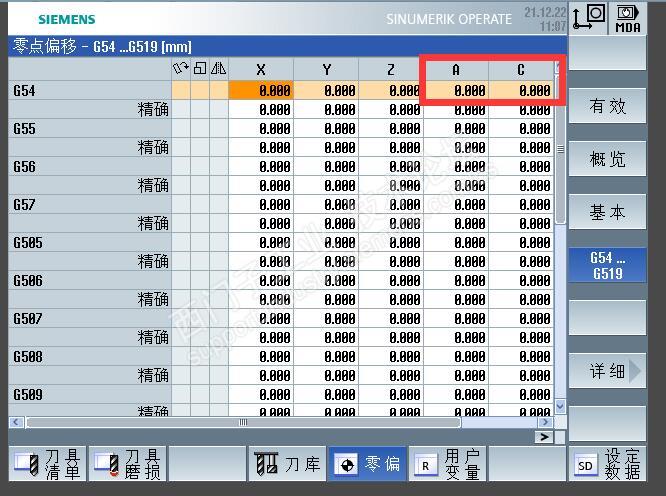666x496 pixels.
Task: Select the X column header
Action: click(x=261, y=70)
